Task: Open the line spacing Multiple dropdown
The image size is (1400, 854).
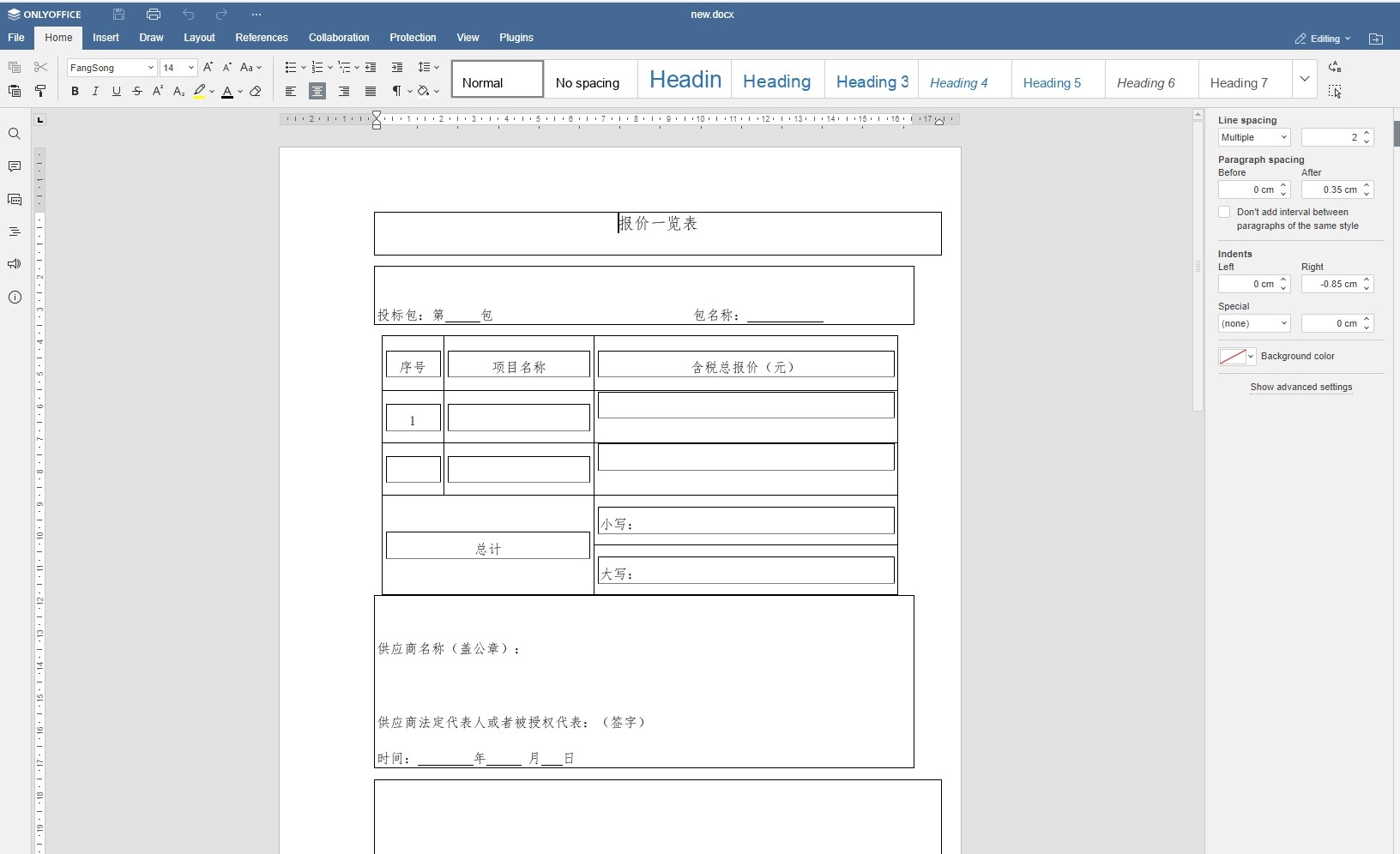Action: tap(1254, 137)
